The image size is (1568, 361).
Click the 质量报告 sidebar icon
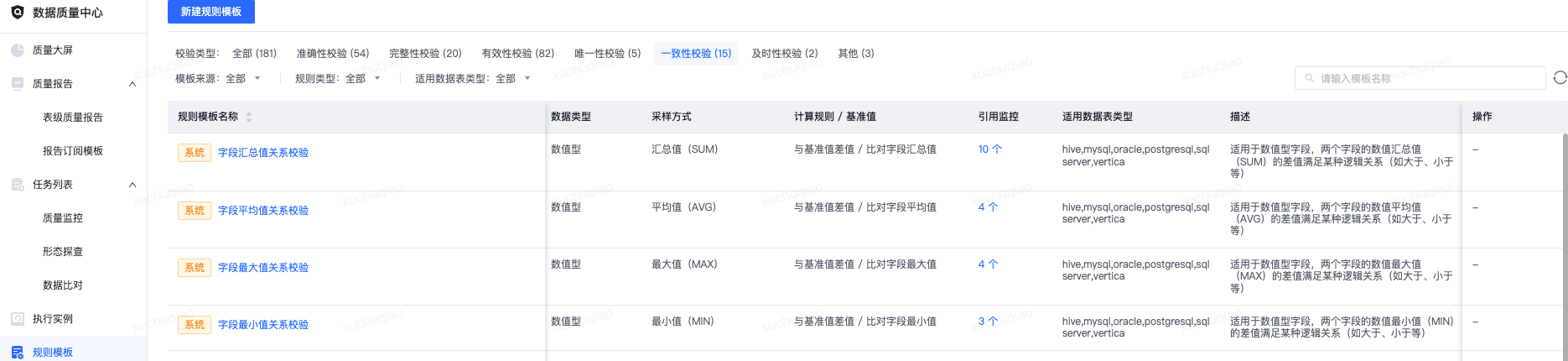[18, 84]
